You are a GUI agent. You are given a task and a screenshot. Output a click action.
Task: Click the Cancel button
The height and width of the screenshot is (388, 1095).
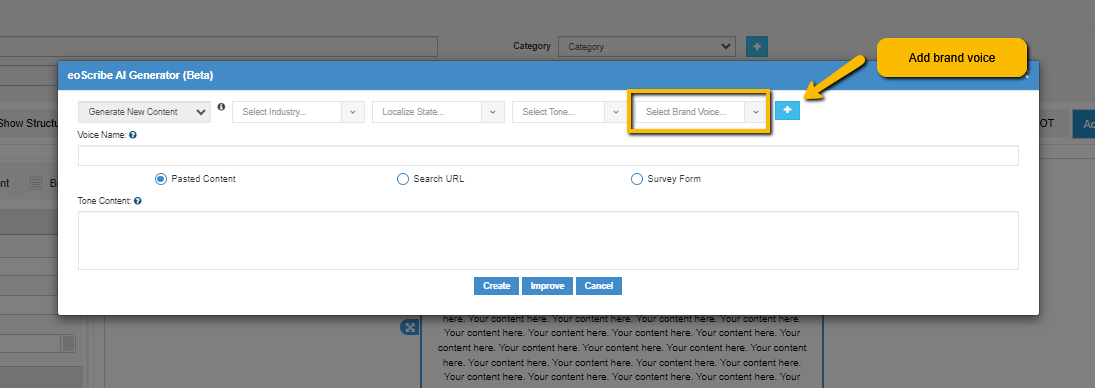pyautogui.click(x=598, y=286)
